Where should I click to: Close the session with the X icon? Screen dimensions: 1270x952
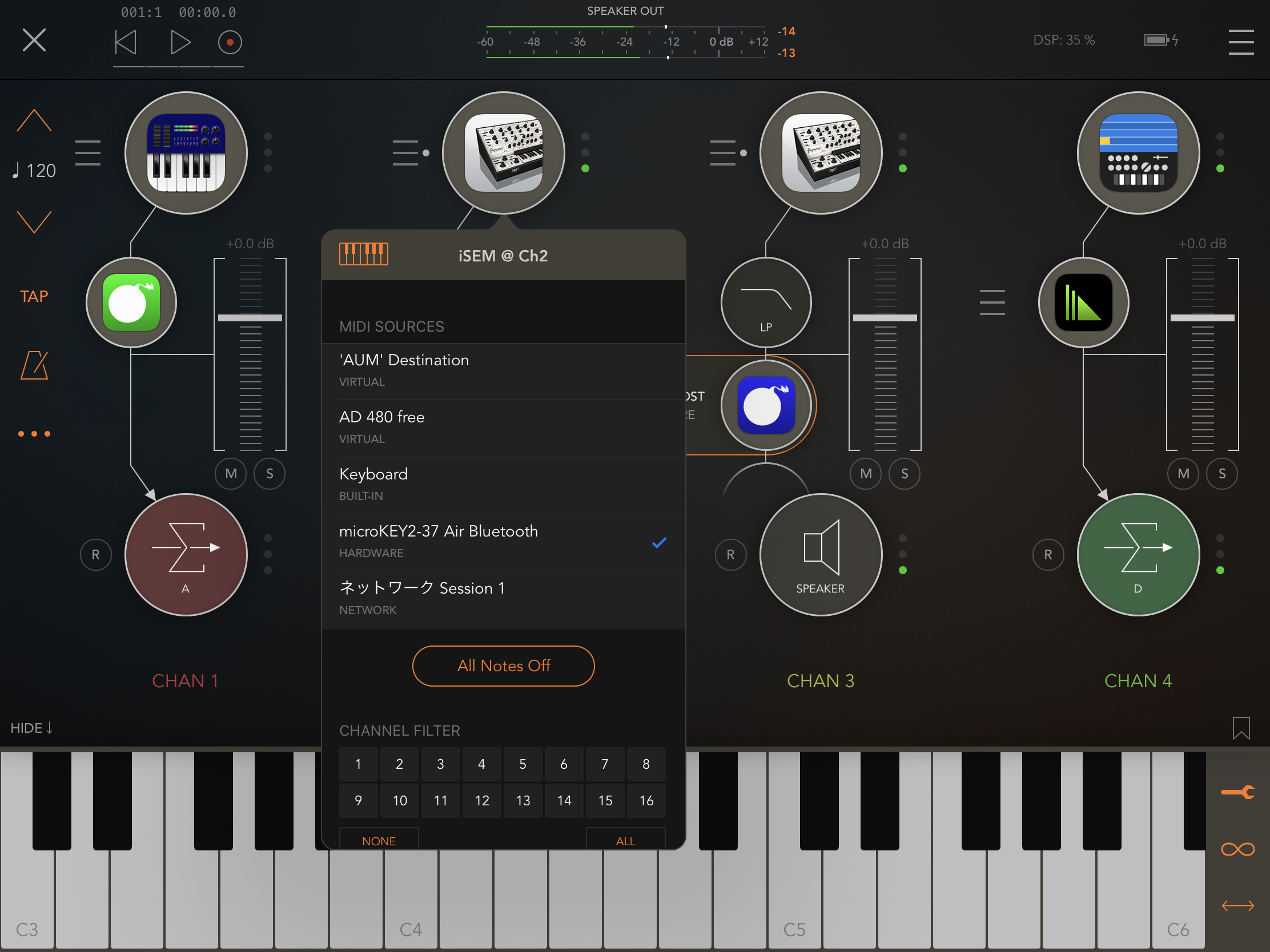(34, 40)
